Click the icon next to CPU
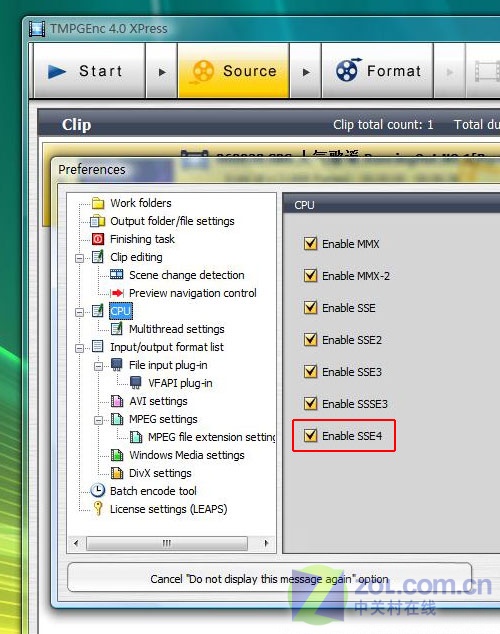Image resolution: width=500 pixels, height=634 pixels. point(98,311)
